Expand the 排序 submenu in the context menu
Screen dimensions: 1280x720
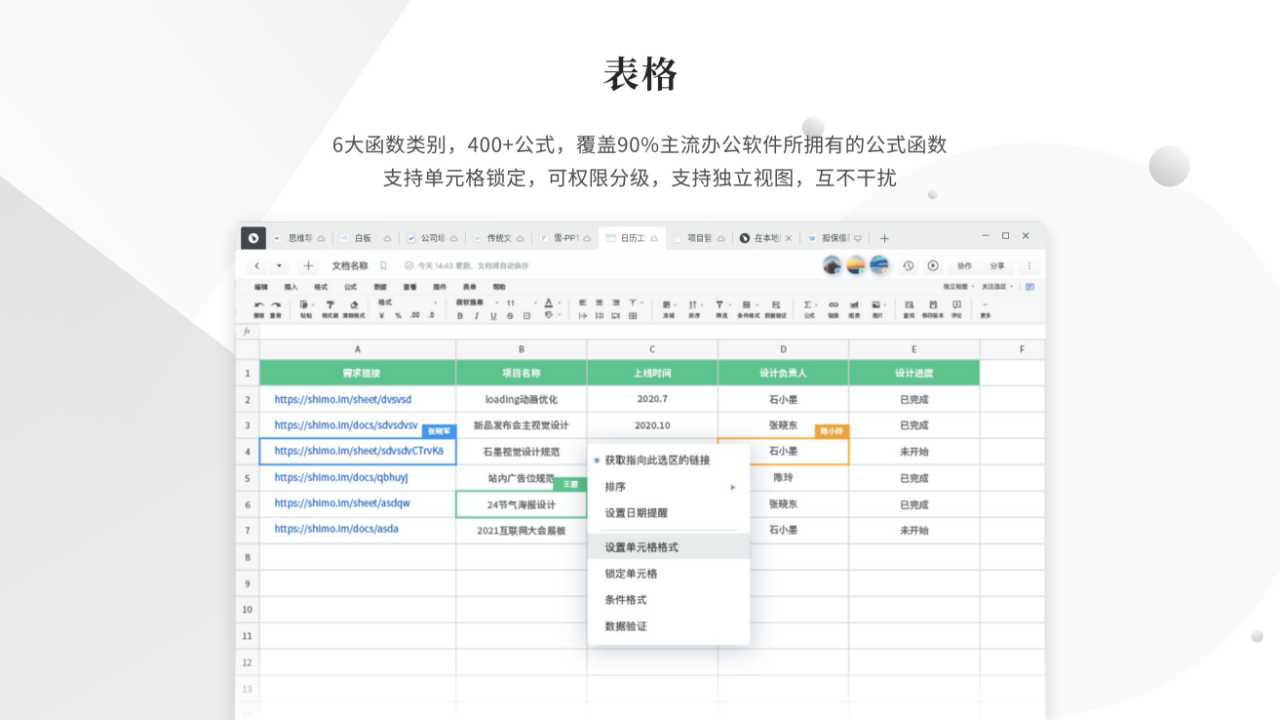click(614, 487)
